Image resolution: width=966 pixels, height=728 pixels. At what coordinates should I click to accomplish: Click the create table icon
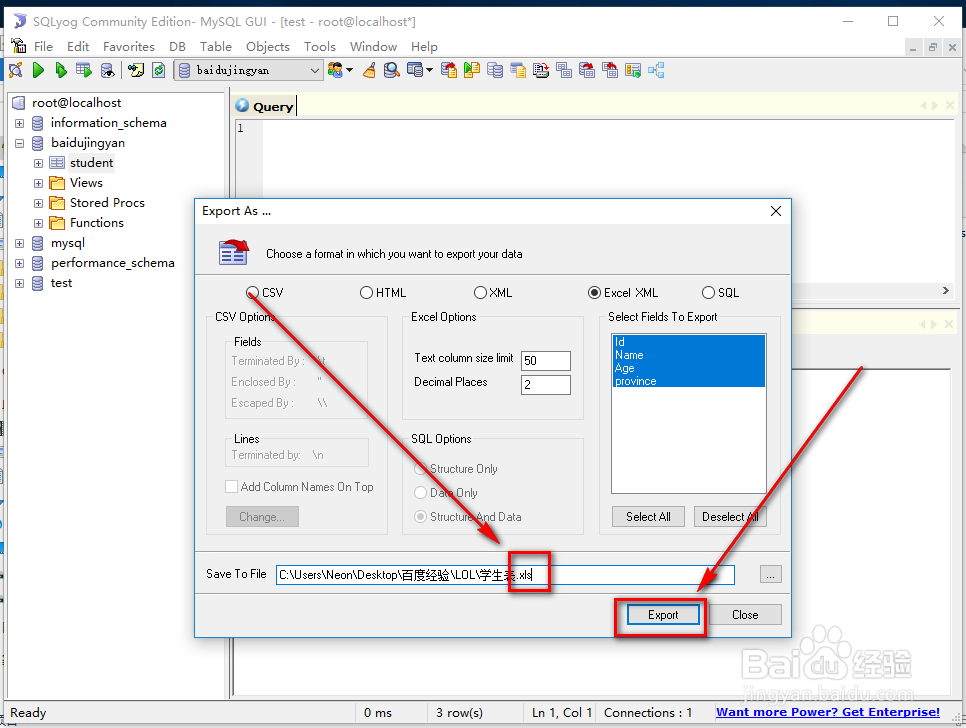coord(564,70)
